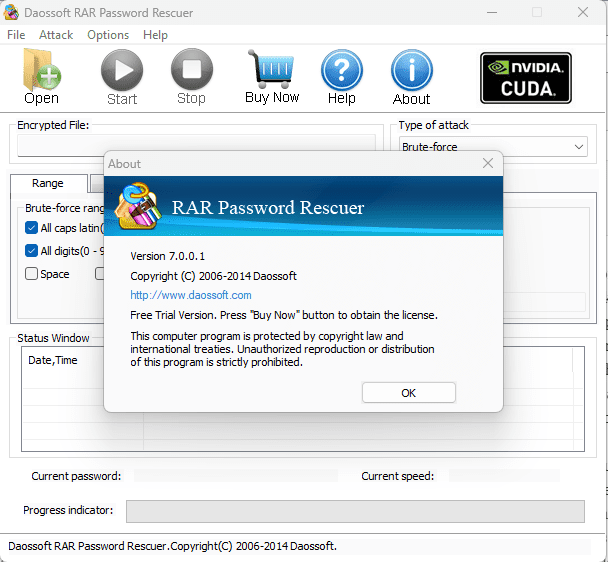Click the Copyright 2006-2014 Daossoft line in dialog
The image size is (608, 562).
pos(213,276)
